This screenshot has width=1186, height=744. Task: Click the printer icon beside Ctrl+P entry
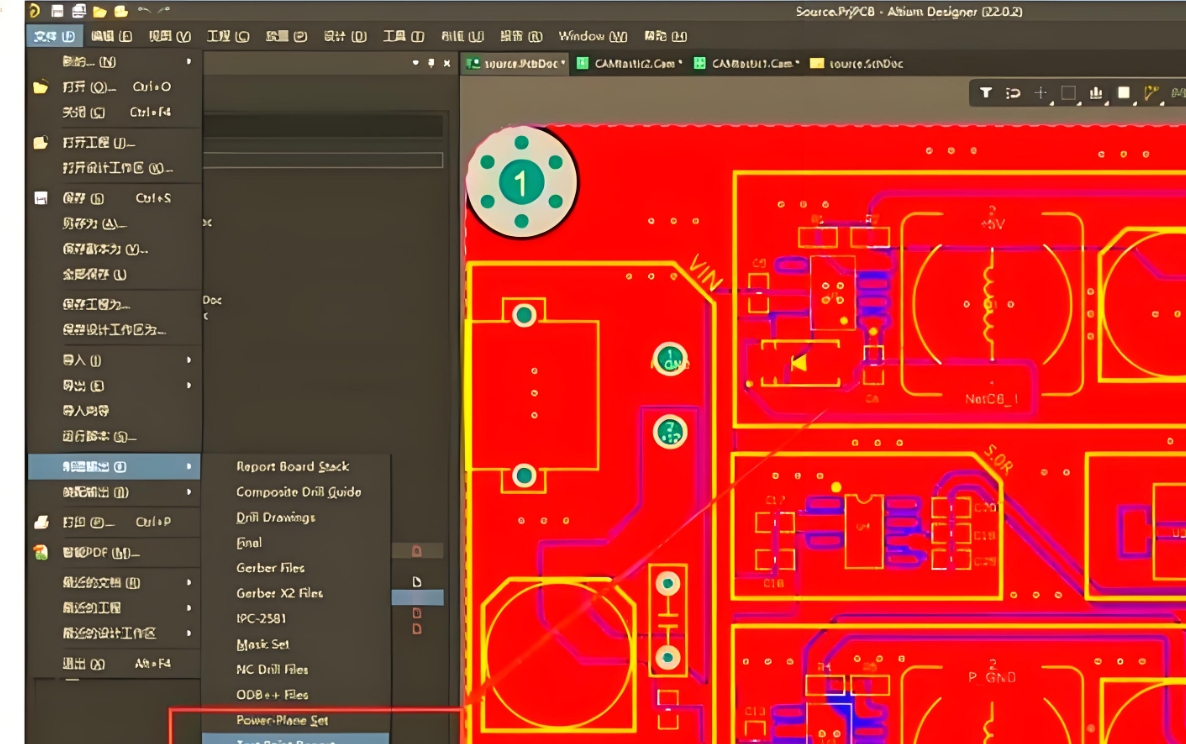click(41, 522)
